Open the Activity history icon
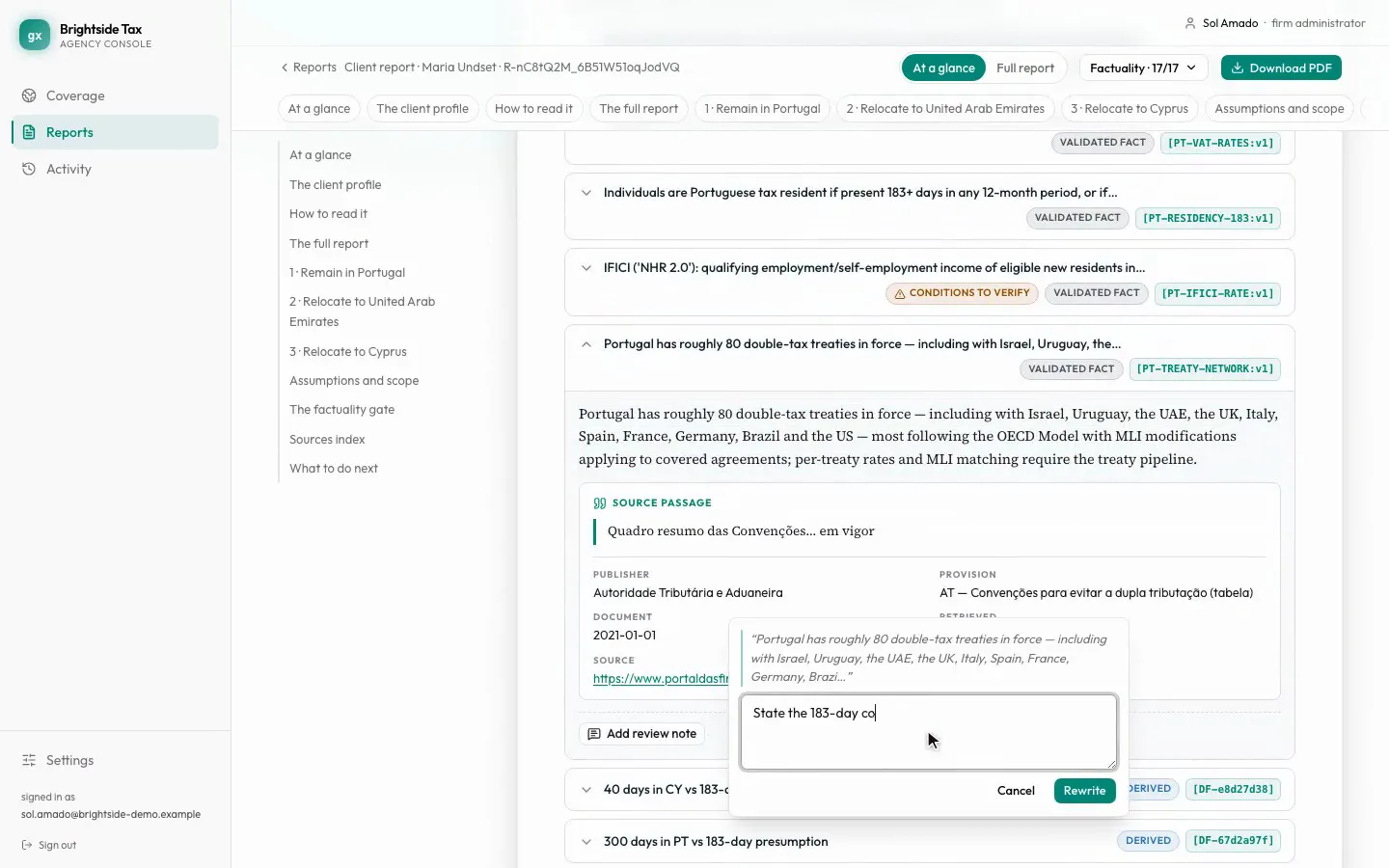1389x868 pixels. pyautogui.click(x=29, y=169)
